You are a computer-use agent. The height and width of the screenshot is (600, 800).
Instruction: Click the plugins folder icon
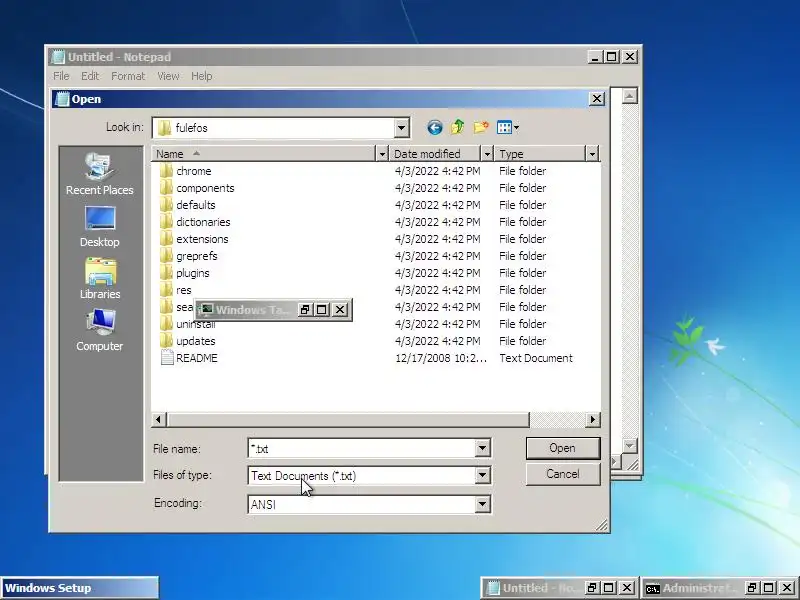click(x=166, y=273)
